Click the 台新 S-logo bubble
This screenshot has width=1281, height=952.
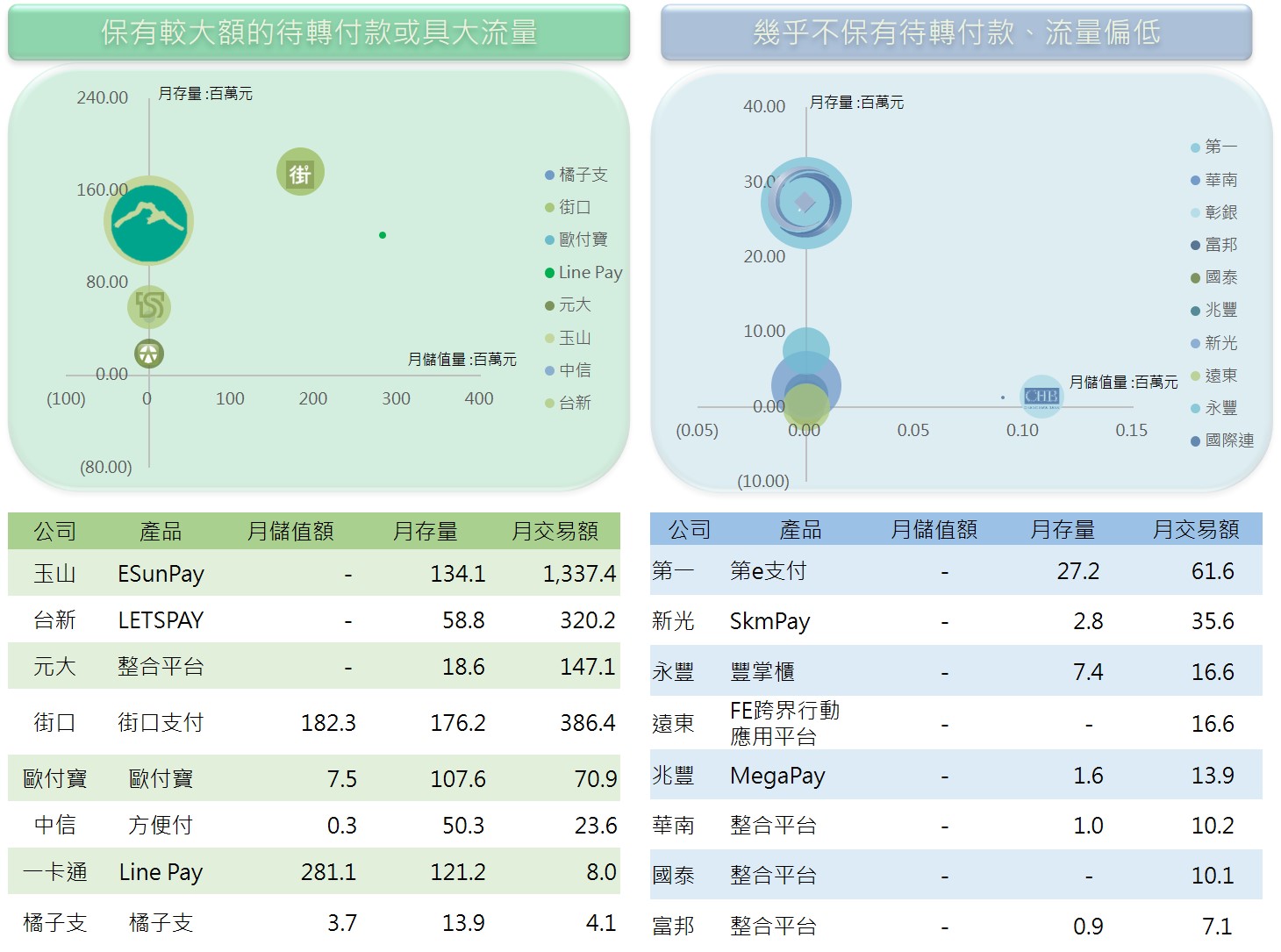(x=149, y=306)
